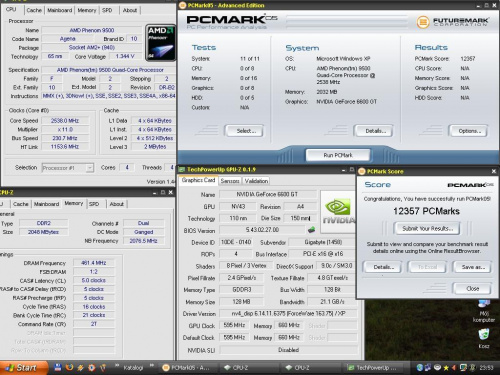Switch to the Sensors tab in GPU-Z

(x=230, y=181)
